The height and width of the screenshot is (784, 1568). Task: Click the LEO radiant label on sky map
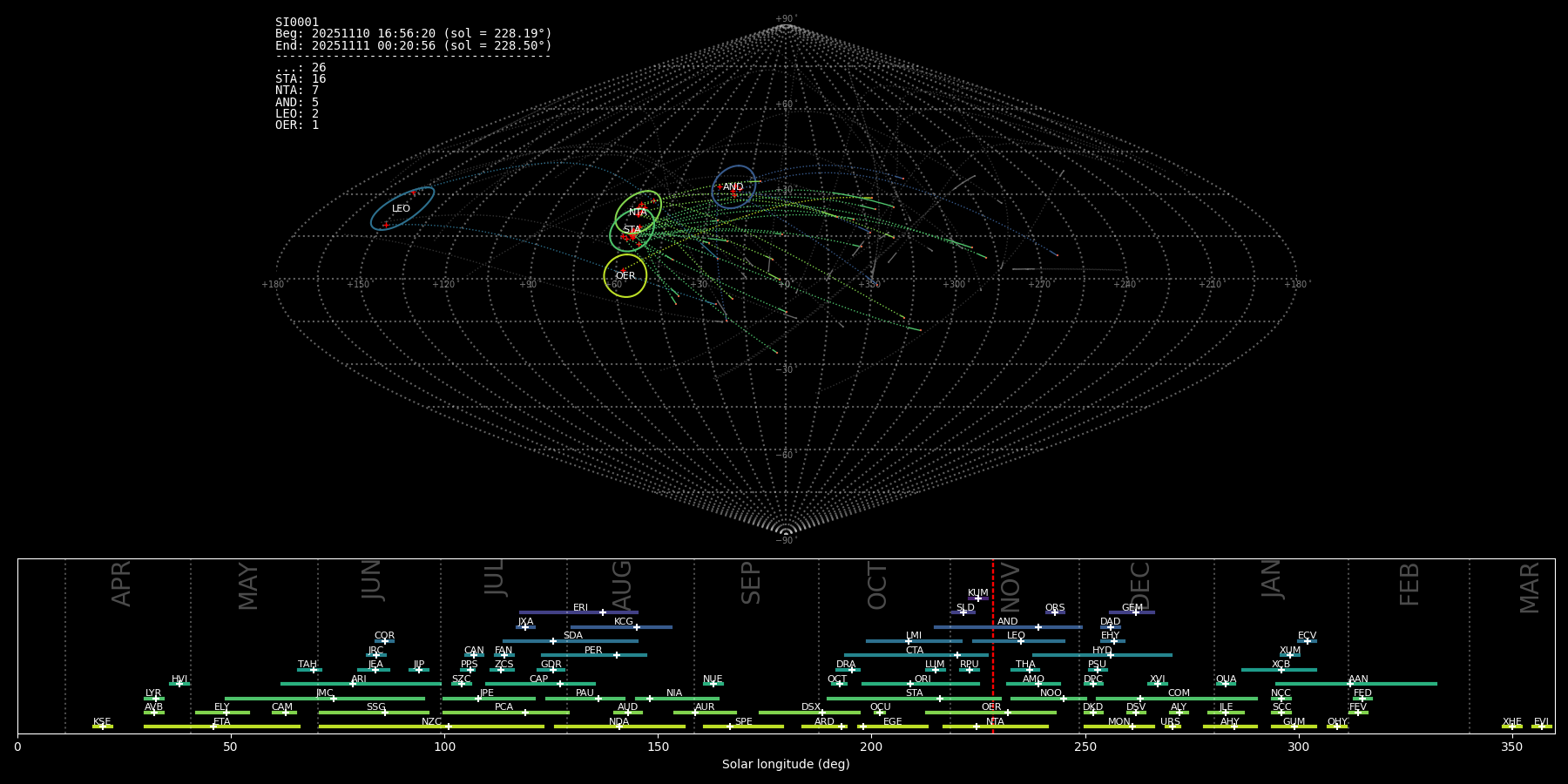pos(401,209)
